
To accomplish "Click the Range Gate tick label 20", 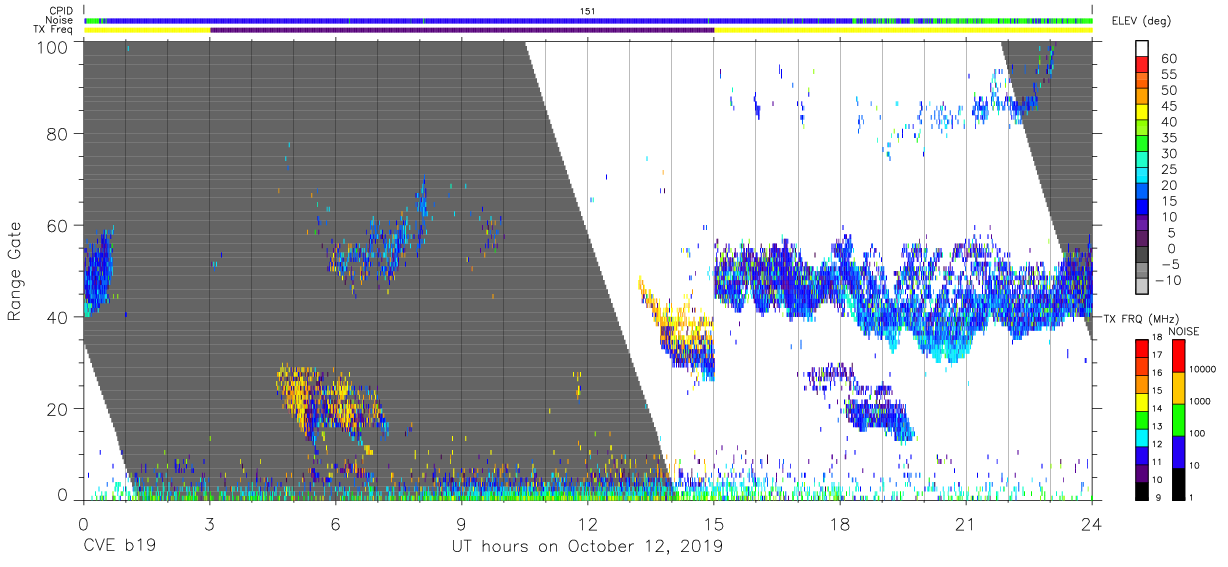I will pyautogui.click(x=58, y=408).
